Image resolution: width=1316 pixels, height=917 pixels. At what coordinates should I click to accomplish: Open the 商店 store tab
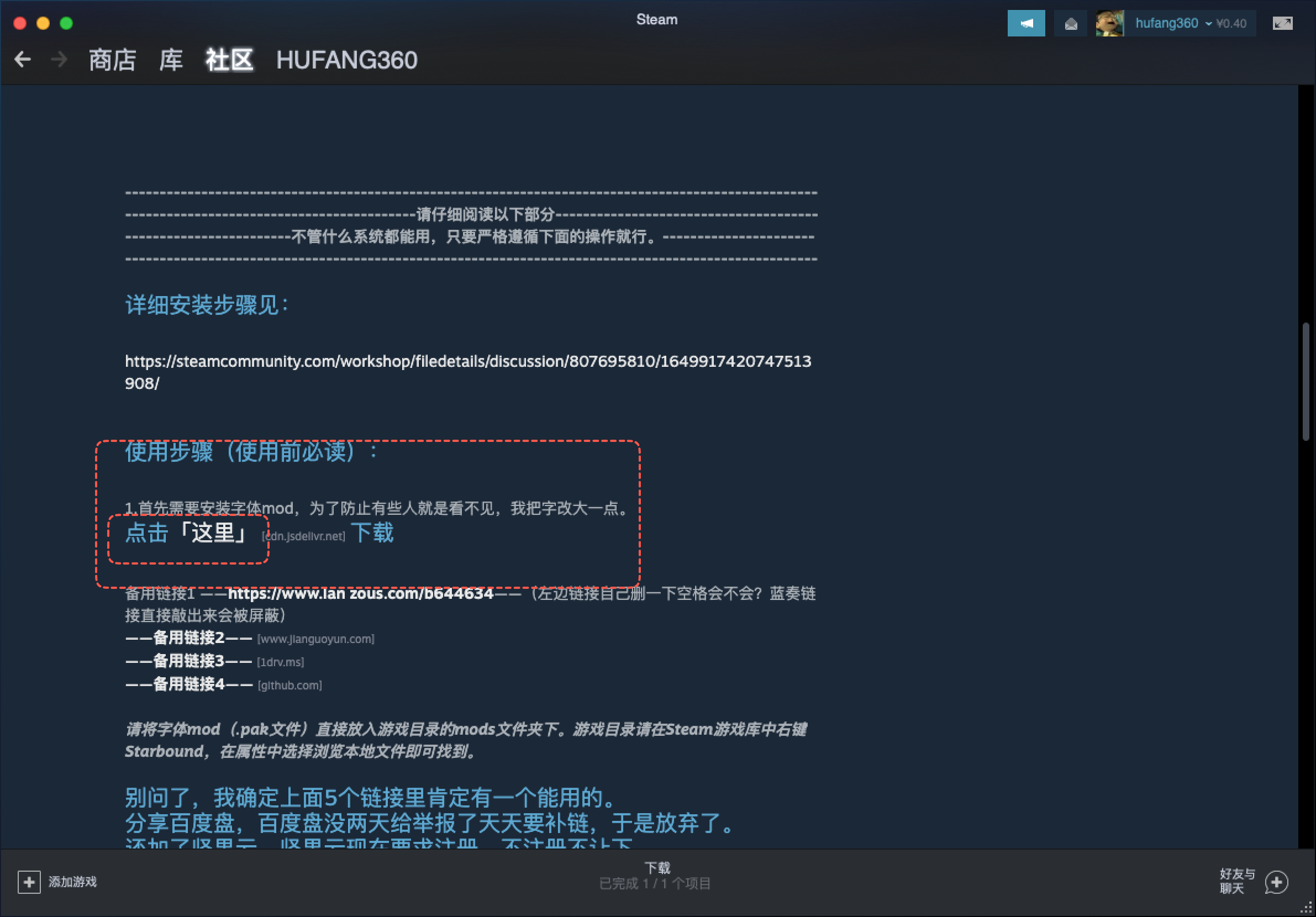[112, 60]
